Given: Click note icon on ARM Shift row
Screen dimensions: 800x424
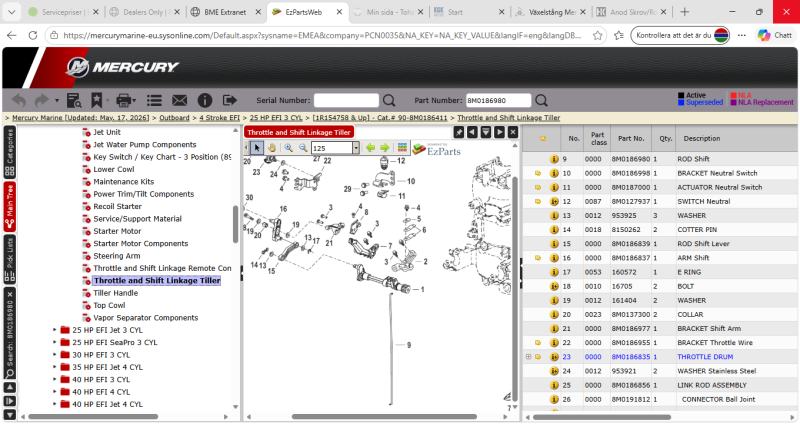Looking at the screenshot, I should click(x=538, y=258).
